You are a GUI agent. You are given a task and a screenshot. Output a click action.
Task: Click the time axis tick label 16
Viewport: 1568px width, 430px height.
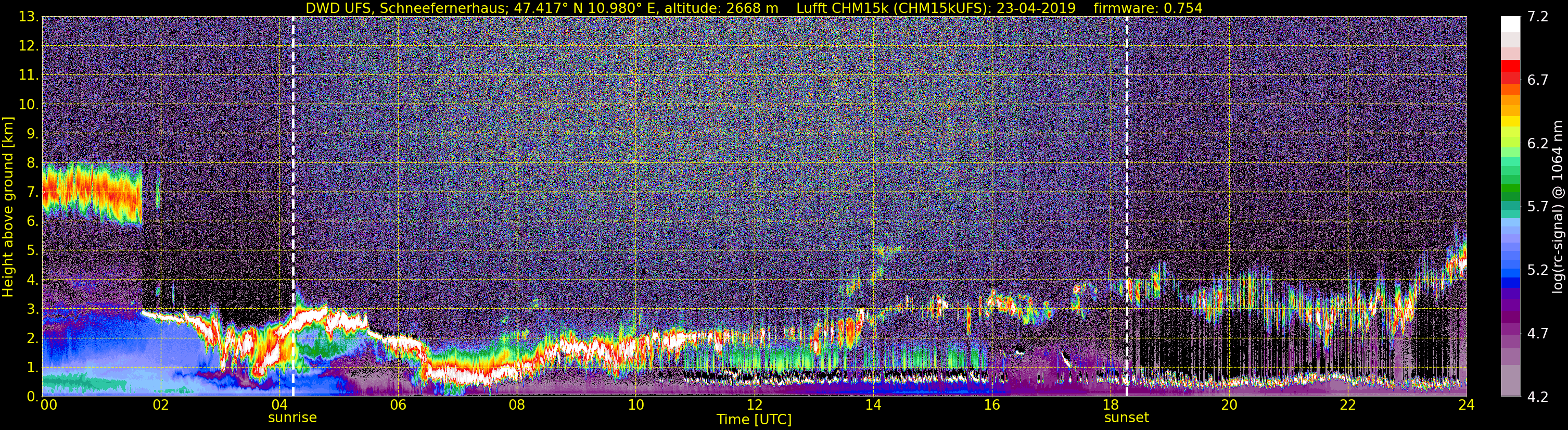pos(991,406)
